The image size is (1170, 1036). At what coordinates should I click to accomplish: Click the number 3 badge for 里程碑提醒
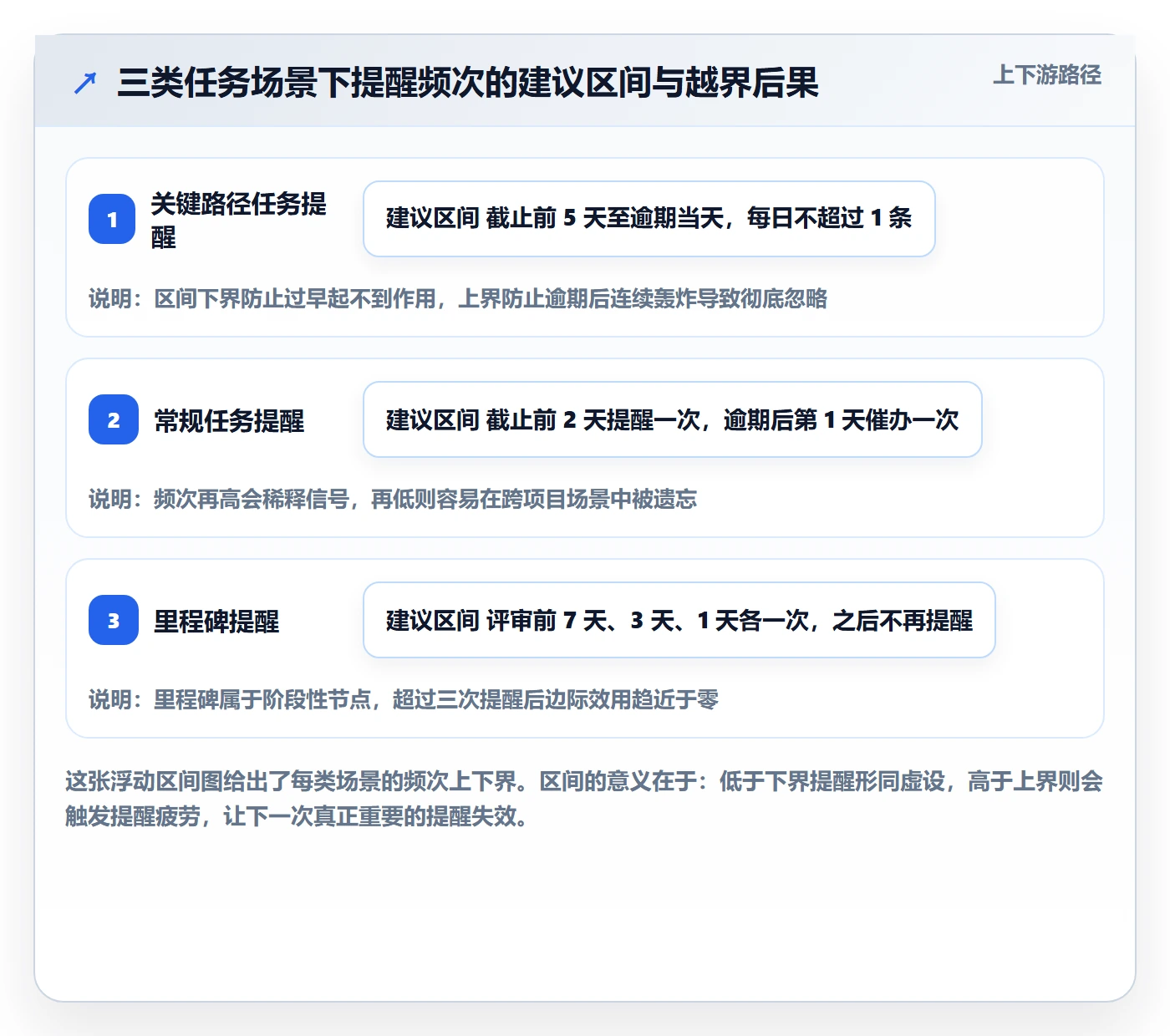pyautogui.click(x=114, y=620)
